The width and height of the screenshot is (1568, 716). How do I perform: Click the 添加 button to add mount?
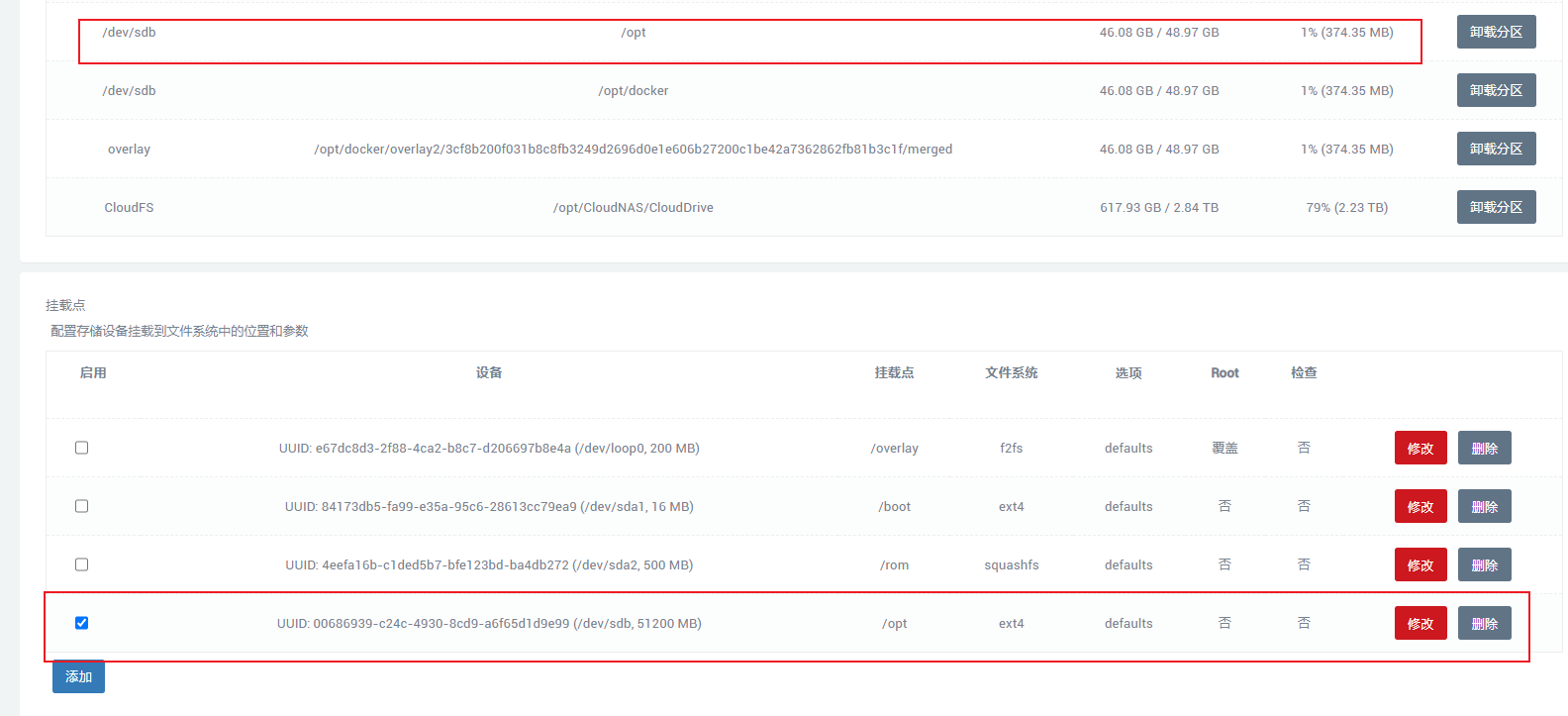tap(78, 676)
